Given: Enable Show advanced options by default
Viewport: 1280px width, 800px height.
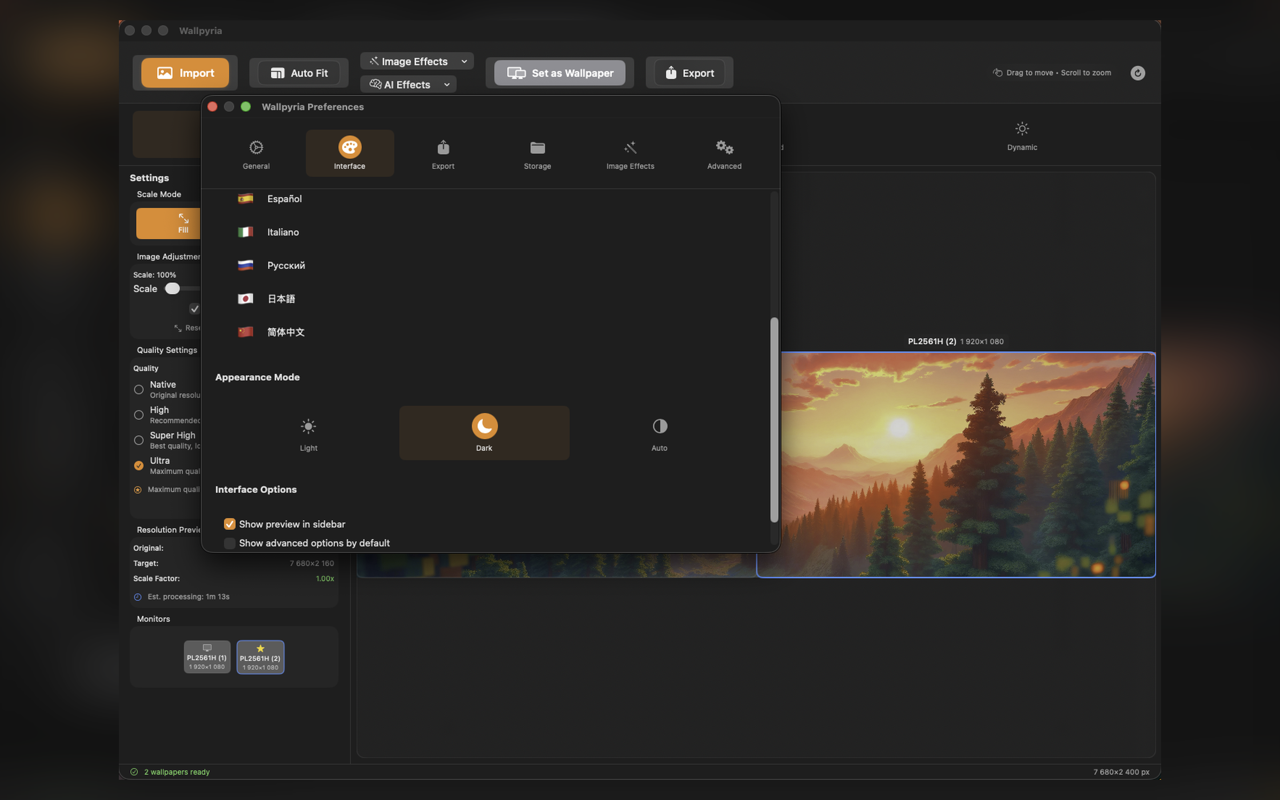Looking at the screenshot, I should [x=230, y=543].
